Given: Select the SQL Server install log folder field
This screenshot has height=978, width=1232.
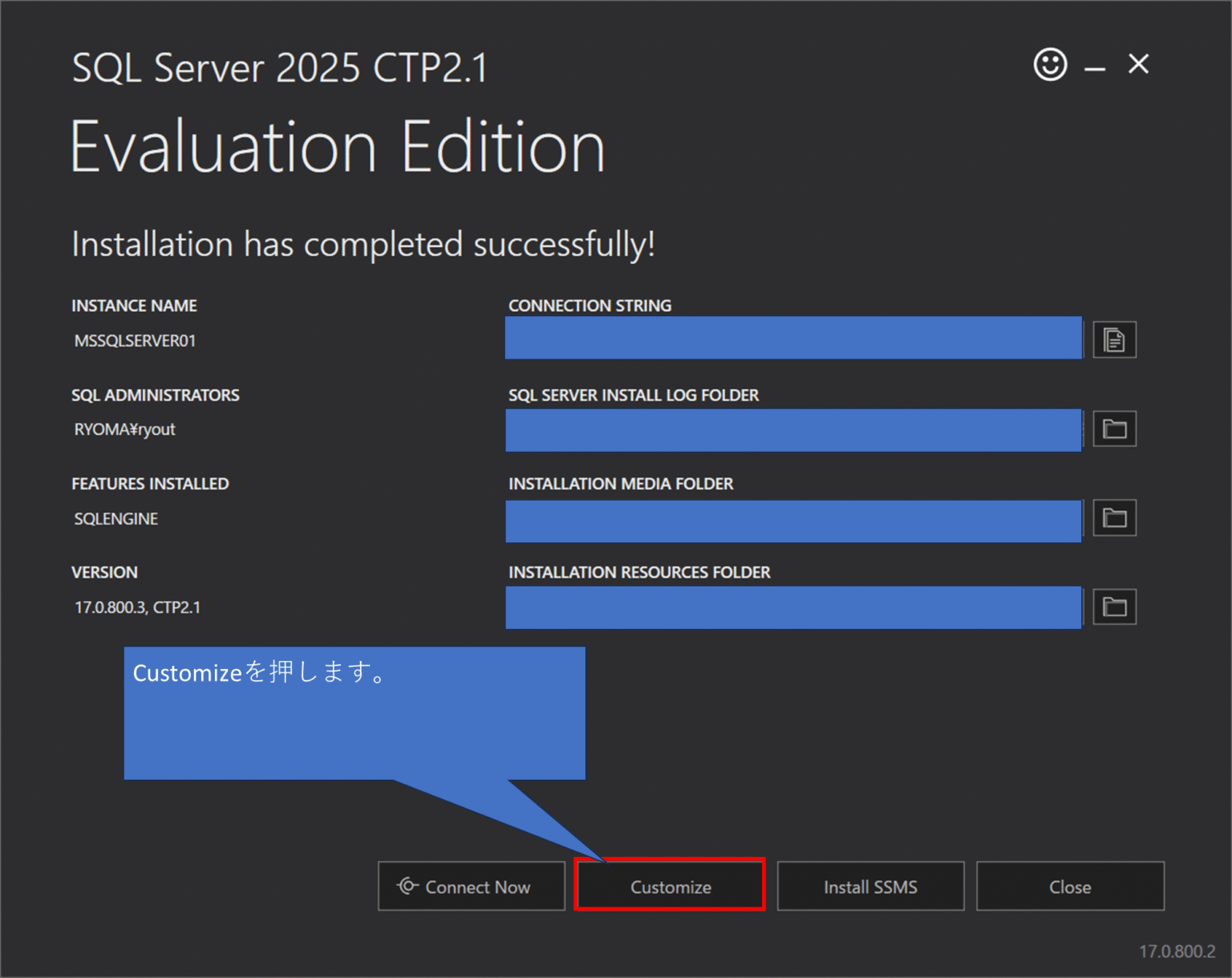Looking at the screenshot, I should (794, 429).
